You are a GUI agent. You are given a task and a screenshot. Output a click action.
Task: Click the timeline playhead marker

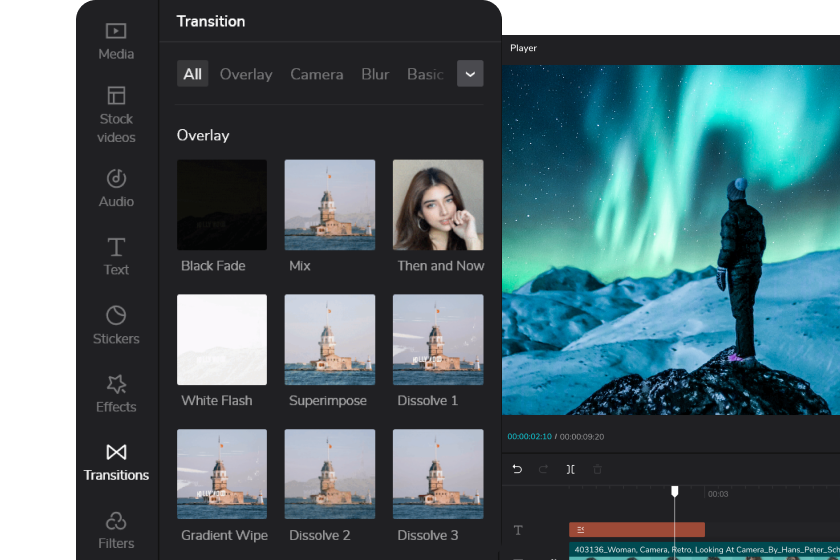tap(674, 491)
